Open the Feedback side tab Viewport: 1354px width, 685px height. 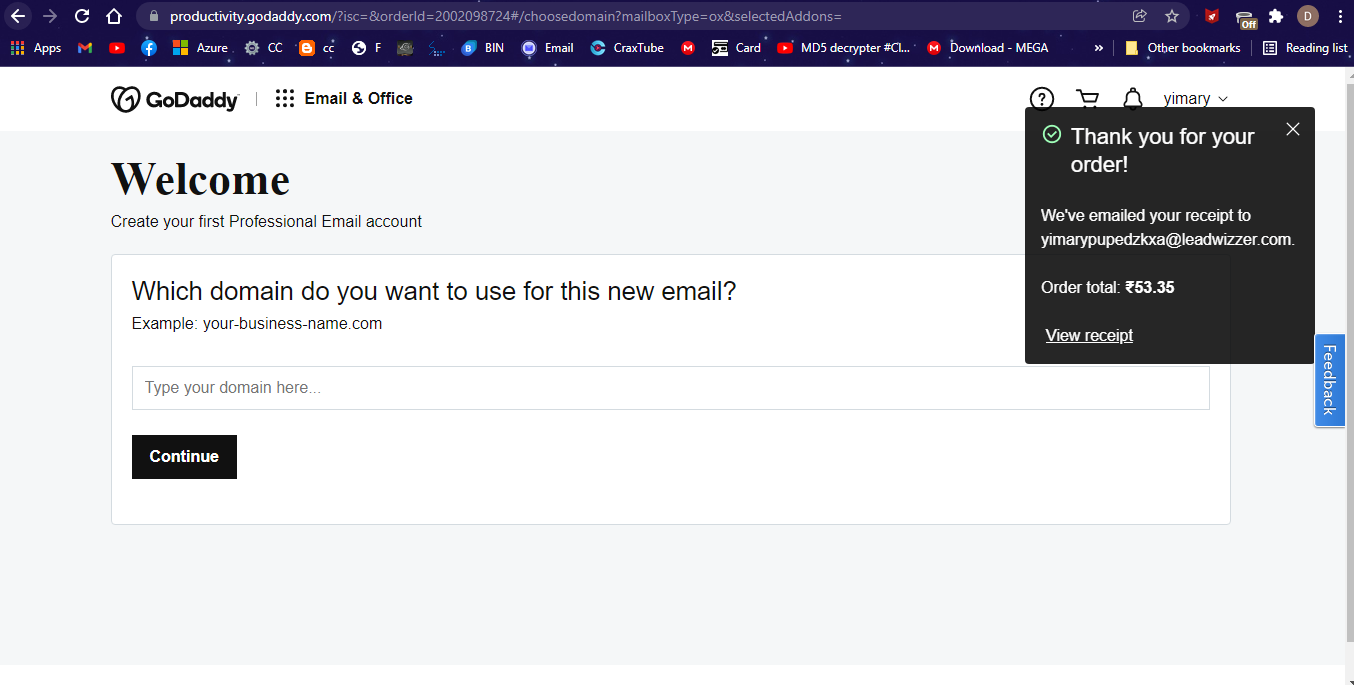click(1329, 380)
